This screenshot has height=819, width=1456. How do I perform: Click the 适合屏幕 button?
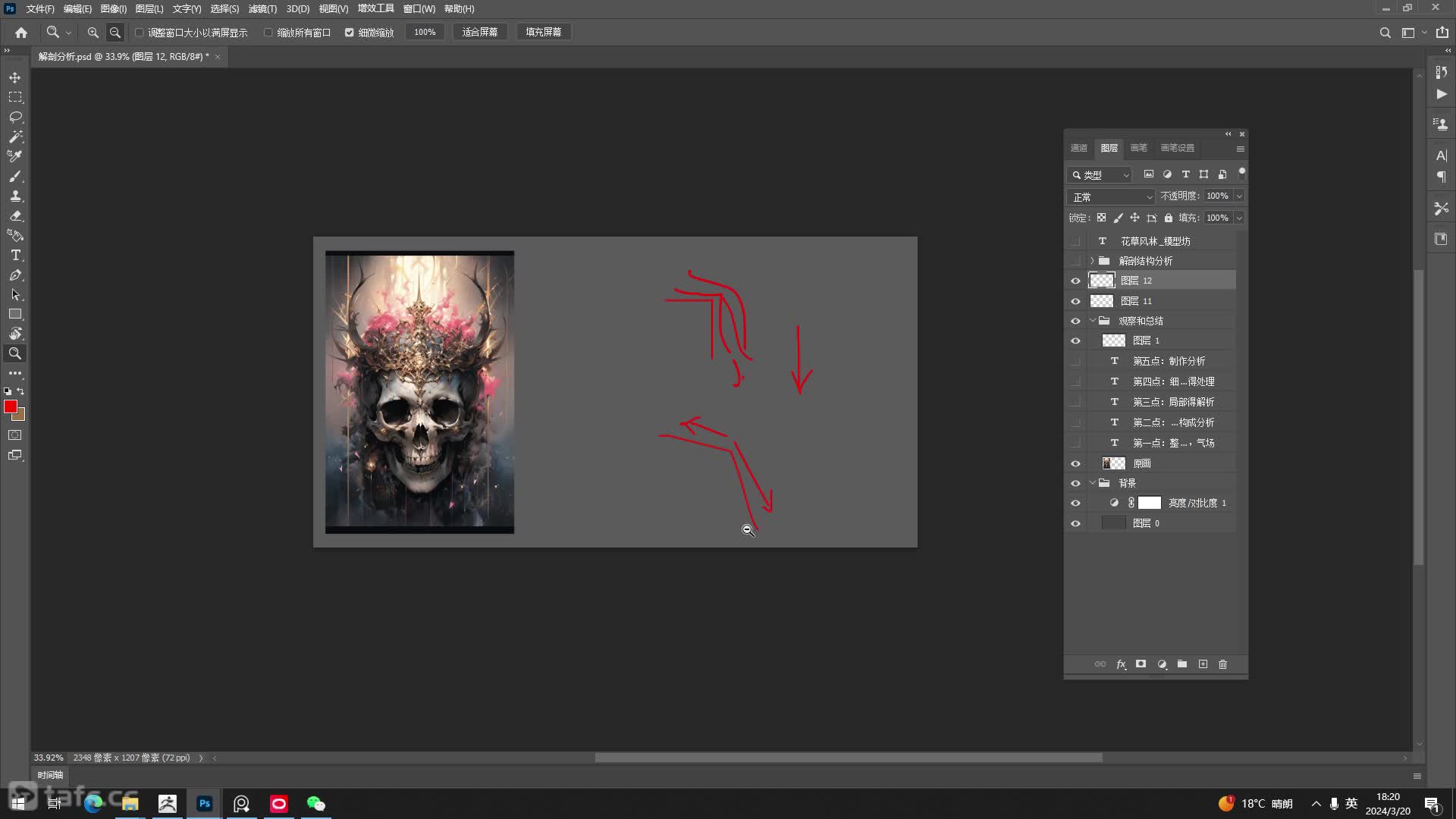(480, 33)
